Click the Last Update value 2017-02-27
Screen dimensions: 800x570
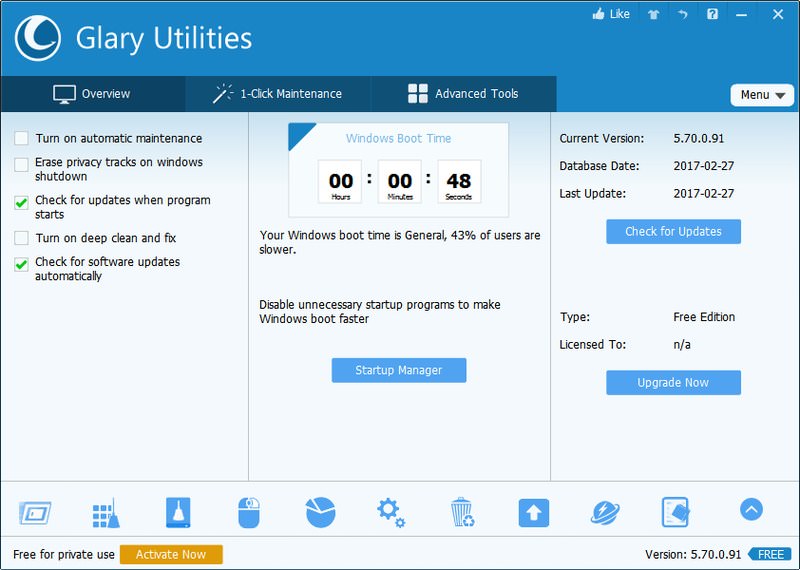pyautogui.click(x=704, y=193)
